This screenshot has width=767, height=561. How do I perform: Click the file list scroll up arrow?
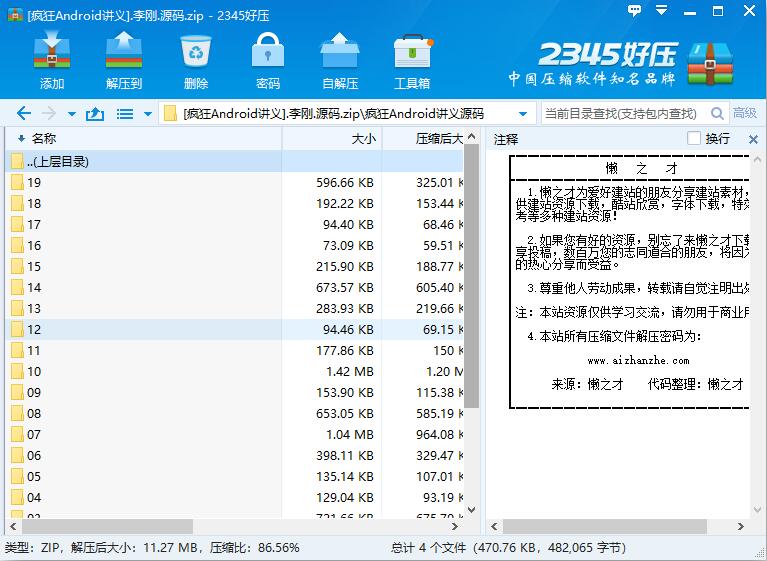[x=472, y=136]
